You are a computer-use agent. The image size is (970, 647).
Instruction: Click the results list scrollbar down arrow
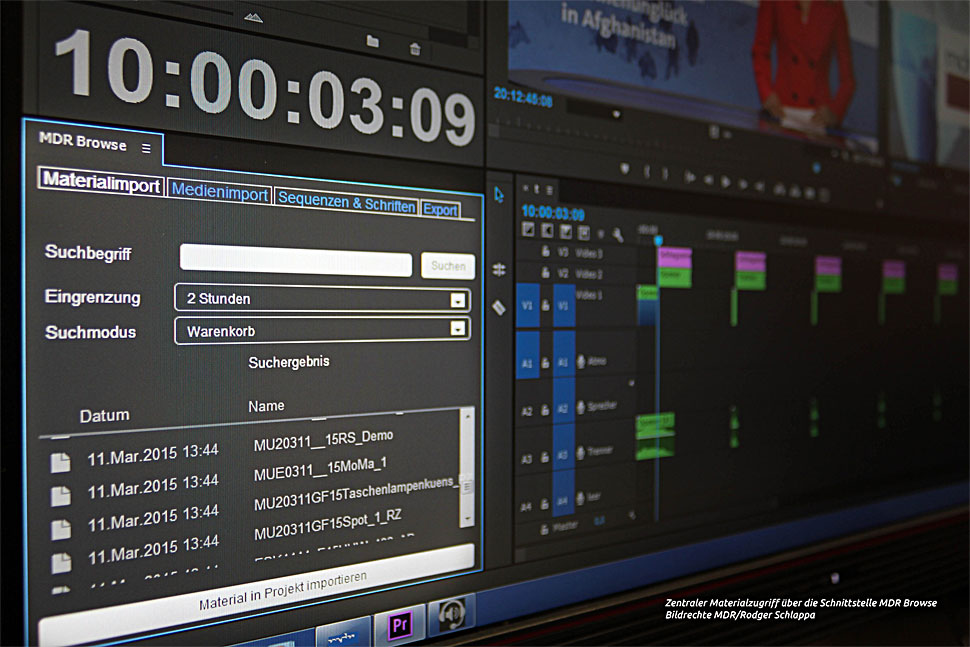click(468, 518)
